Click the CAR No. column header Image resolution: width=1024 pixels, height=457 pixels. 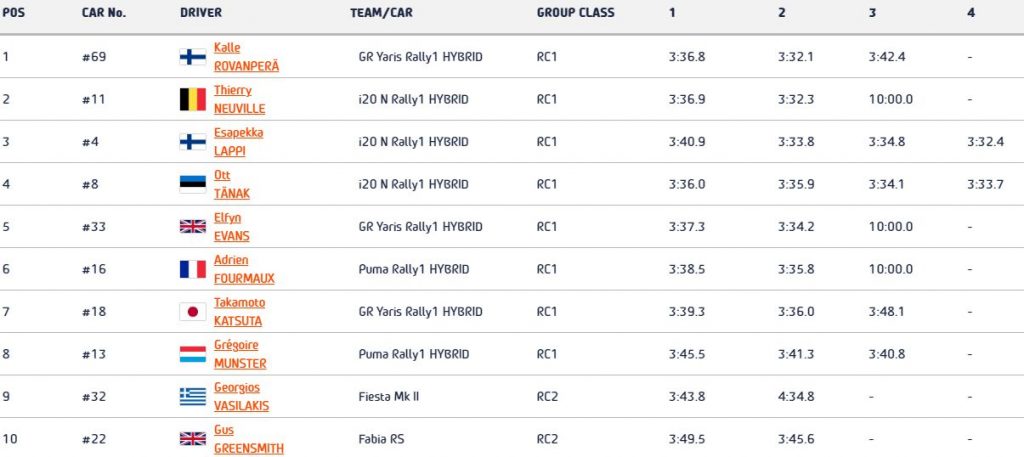click(104, 12)
